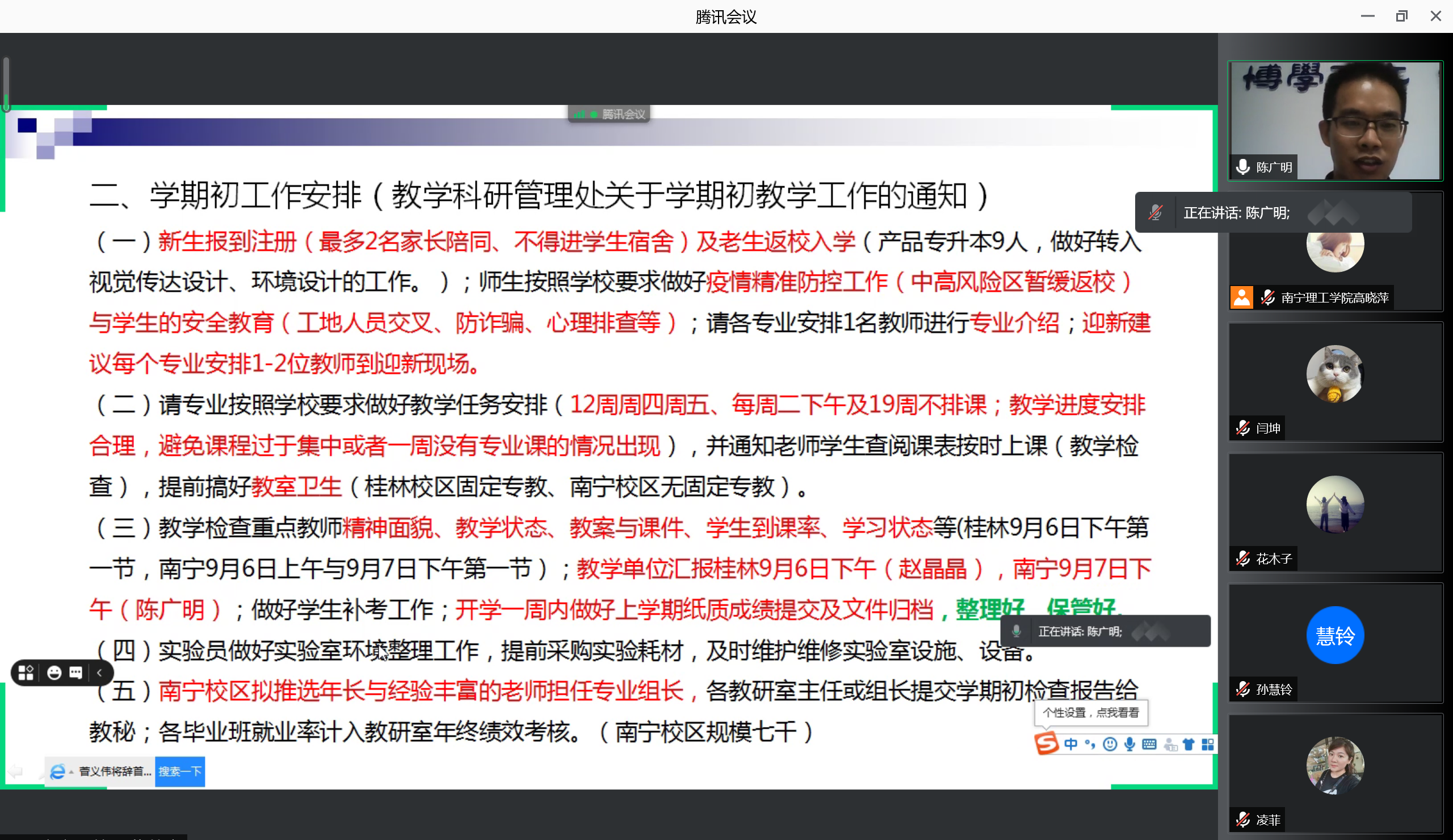Click the 个性设置，点我看看 tooltip
The width and height of the screenshot is (1453, 840).
pos(1091,713)
